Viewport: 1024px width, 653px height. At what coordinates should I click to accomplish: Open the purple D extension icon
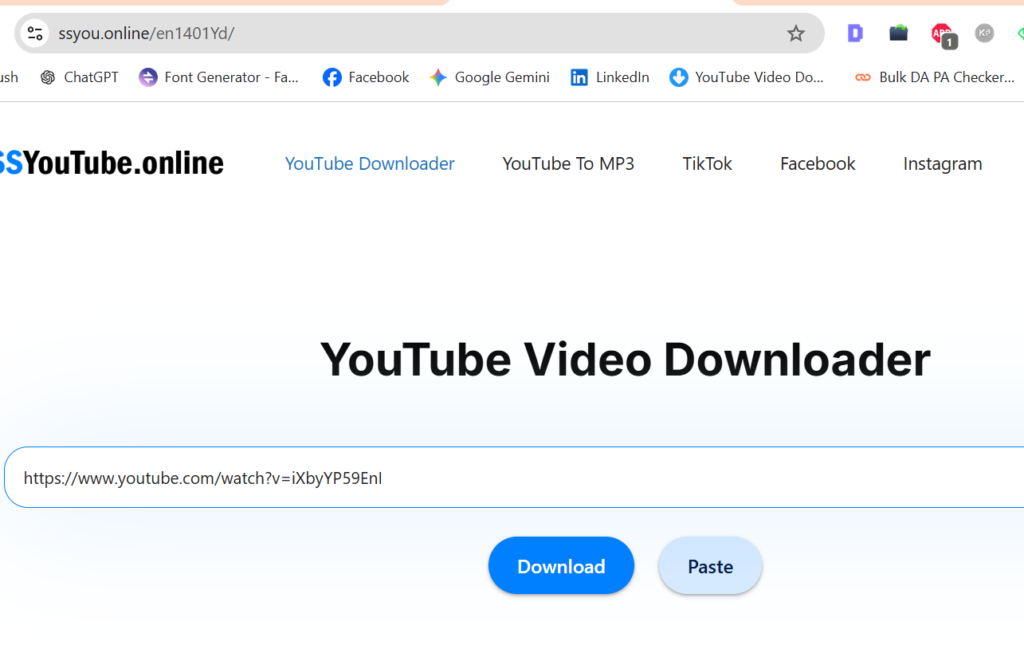pyautogui.click(x=855, y=33)
